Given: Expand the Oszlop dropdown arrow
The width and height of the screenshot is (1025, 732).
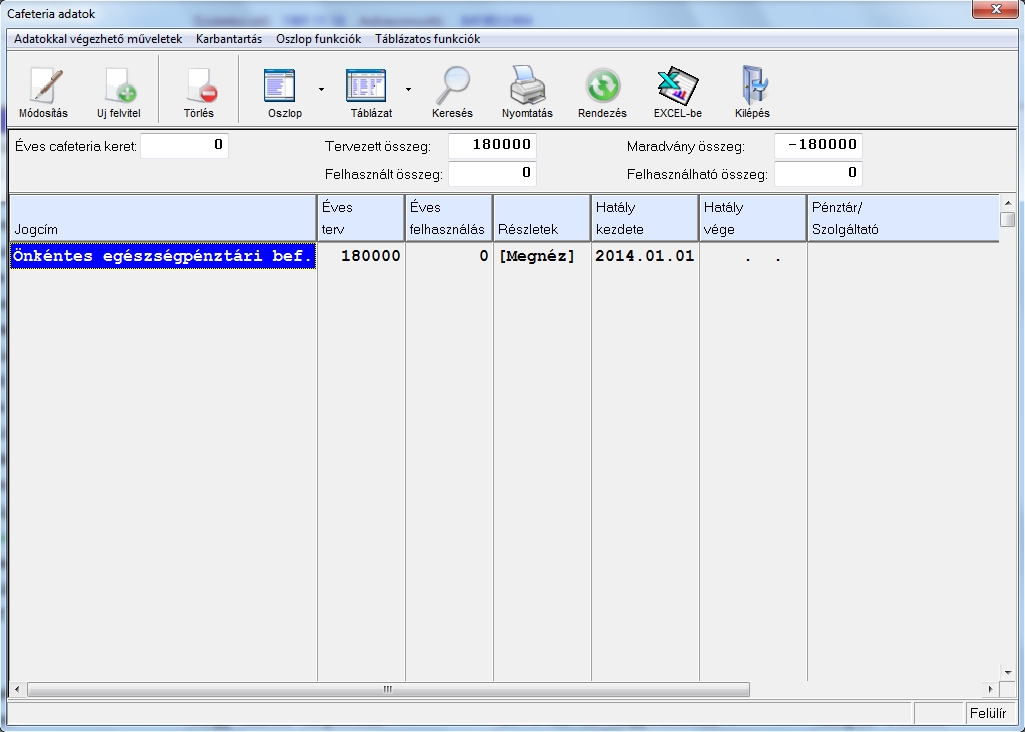Looking at the screenshot, I should pyautogui.click(x=321, y=89).
